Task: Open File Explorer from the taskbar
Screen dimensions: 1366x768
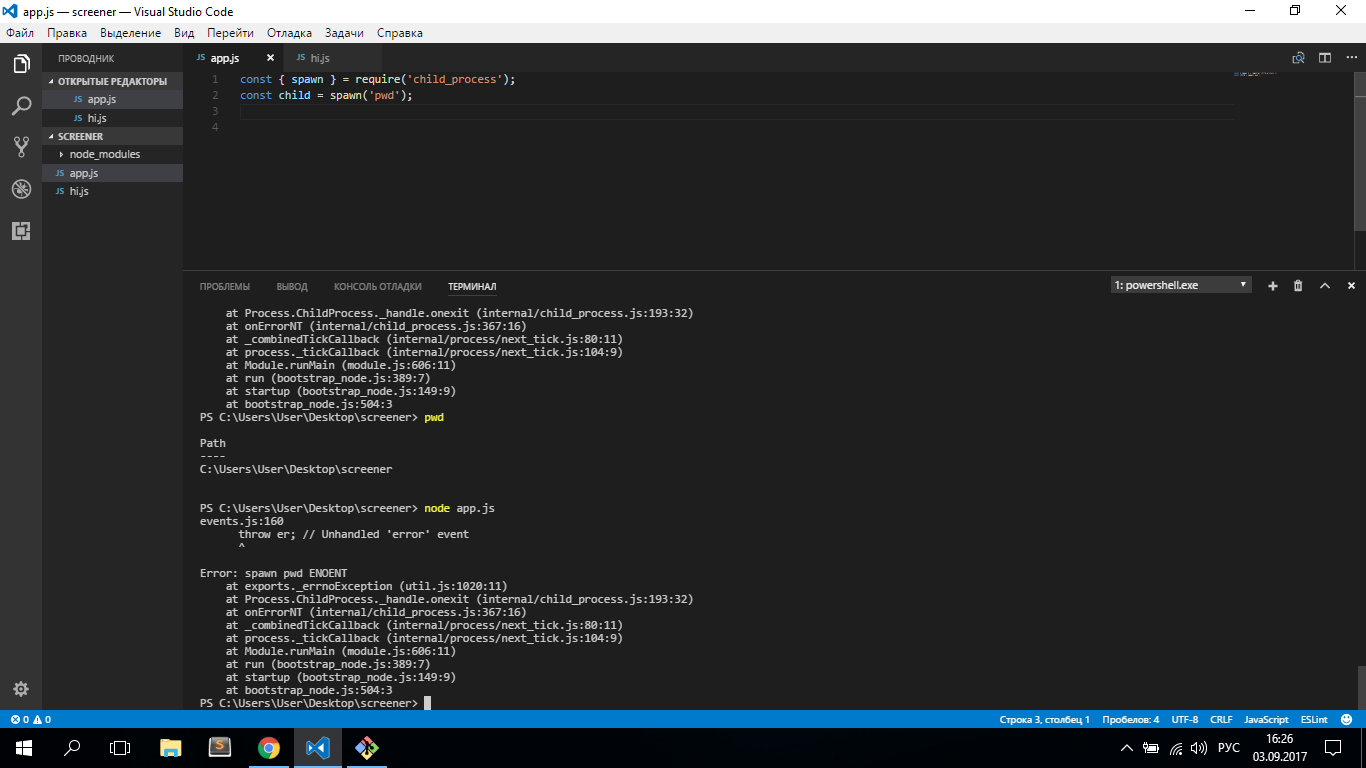Action: coord(171,747)
